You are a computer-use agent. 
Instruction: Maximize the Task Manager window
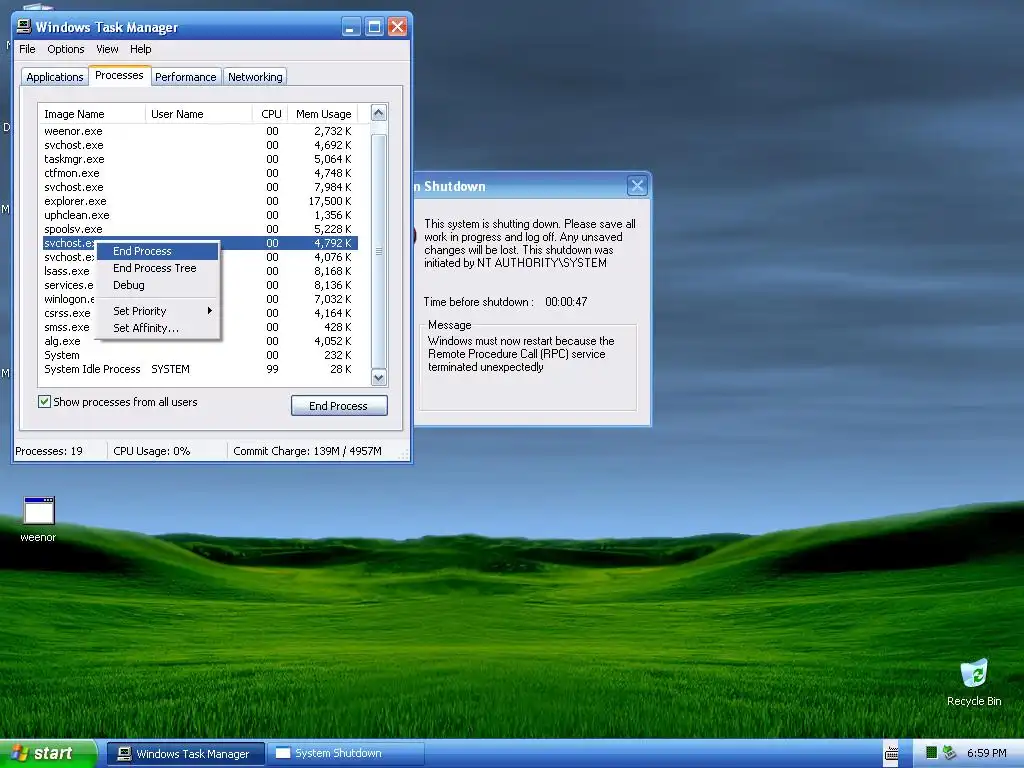pyautogui.click(x=374, y=27)
